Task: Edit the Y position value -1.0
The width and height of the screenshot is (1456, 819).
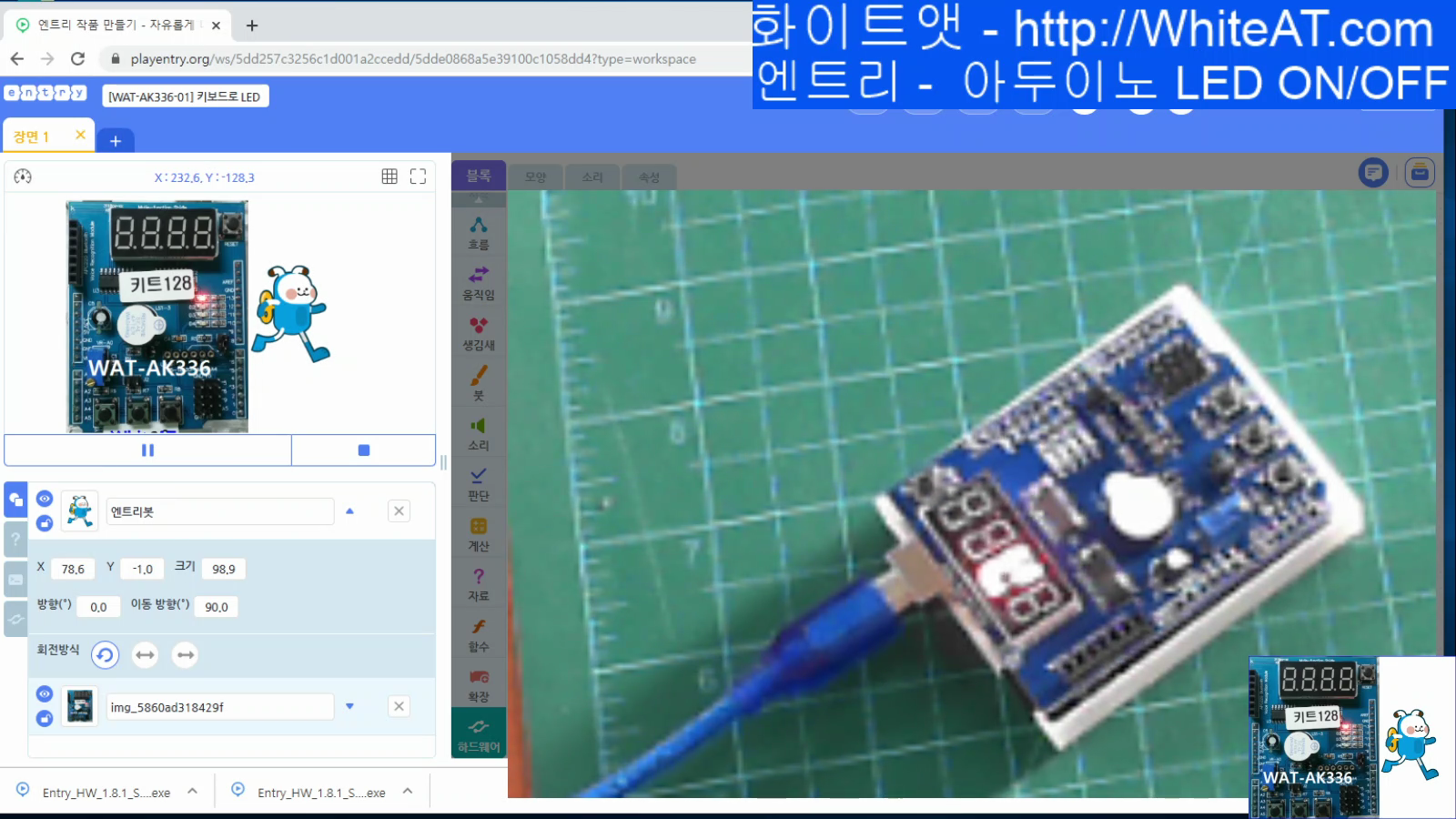Action: (x=143, y=569)
